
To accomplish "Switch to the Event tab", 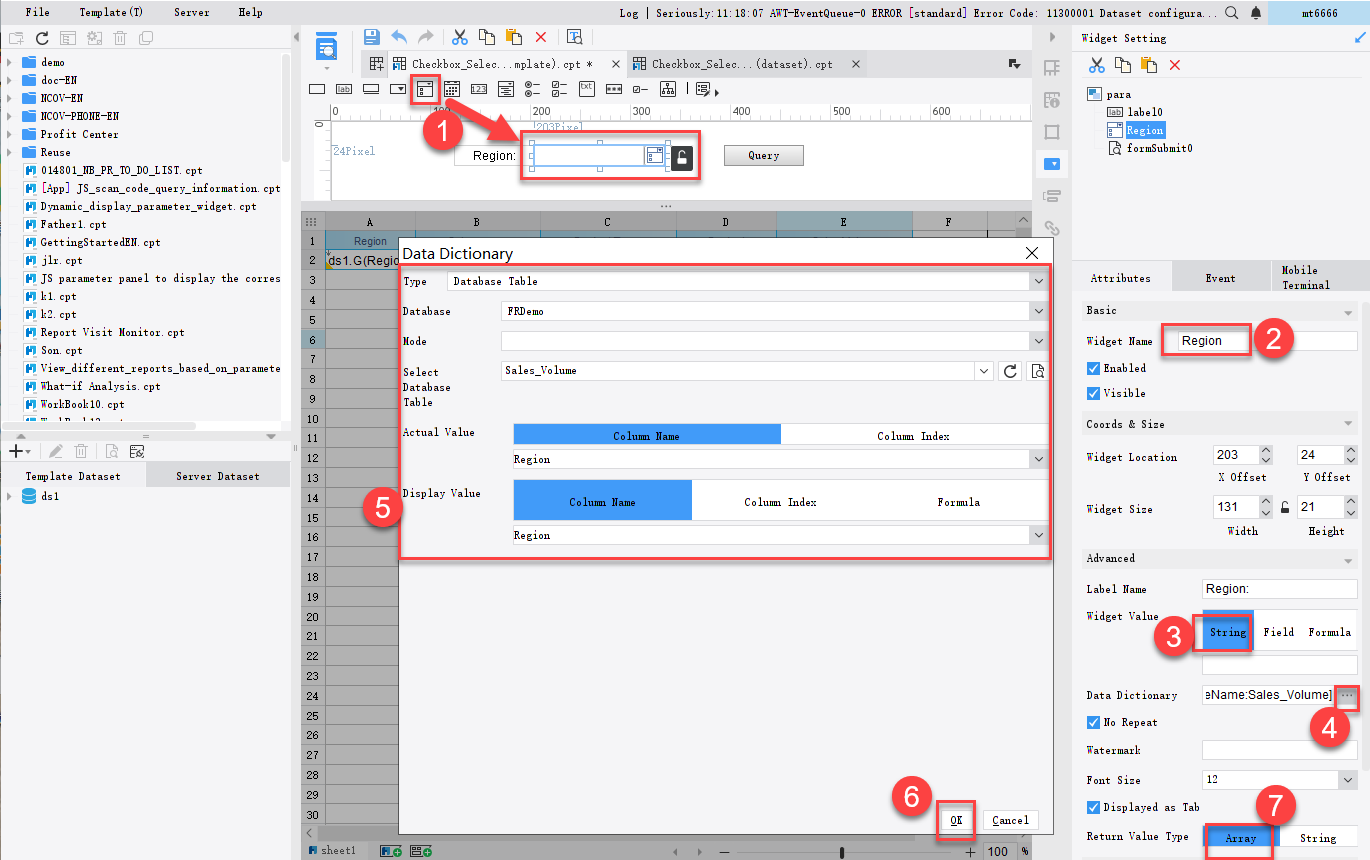I will pyautogui.click(x=1221, y=277).
